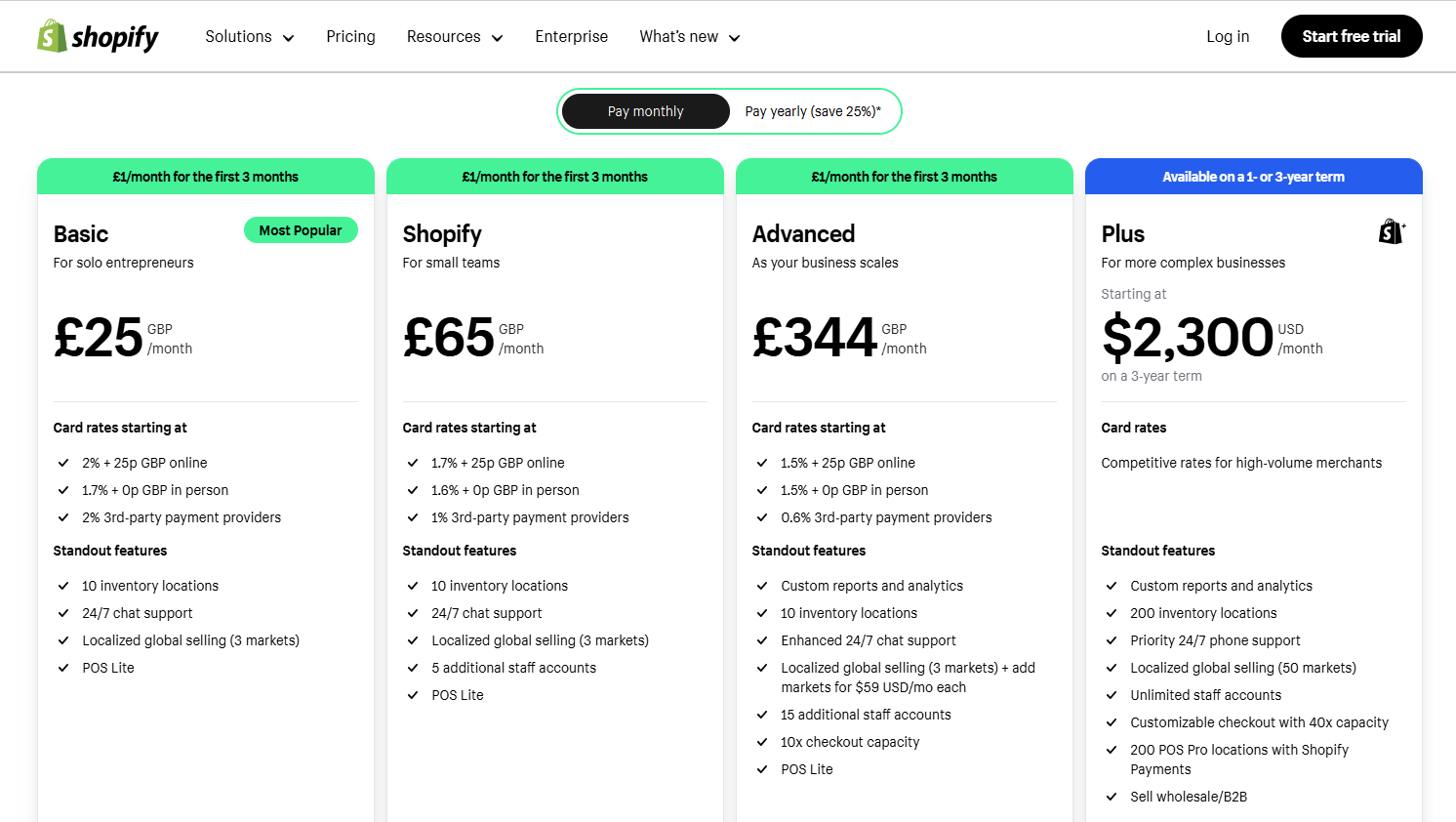Click Basic plan's £1/month promo banner
Viewport: 1456px width, 822px height.
206,177
